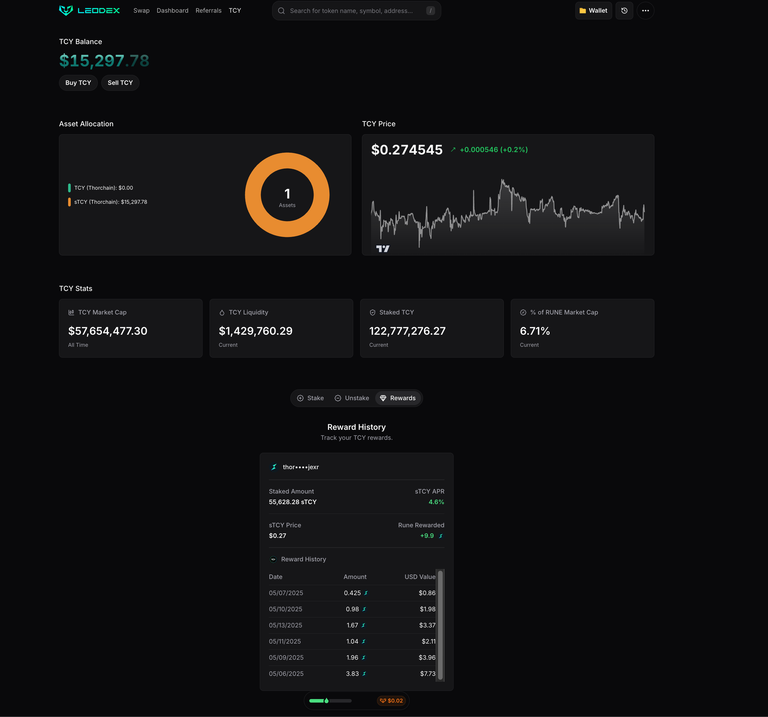Click the orange $0.02 gas badge
The height and width of the screenshot is (717, 768).
pos(391,701)
